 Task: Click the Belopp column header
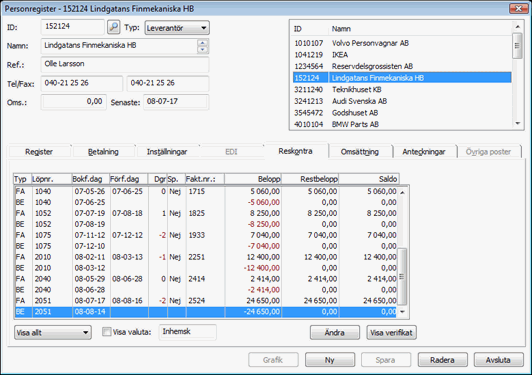tap(253, 179)
